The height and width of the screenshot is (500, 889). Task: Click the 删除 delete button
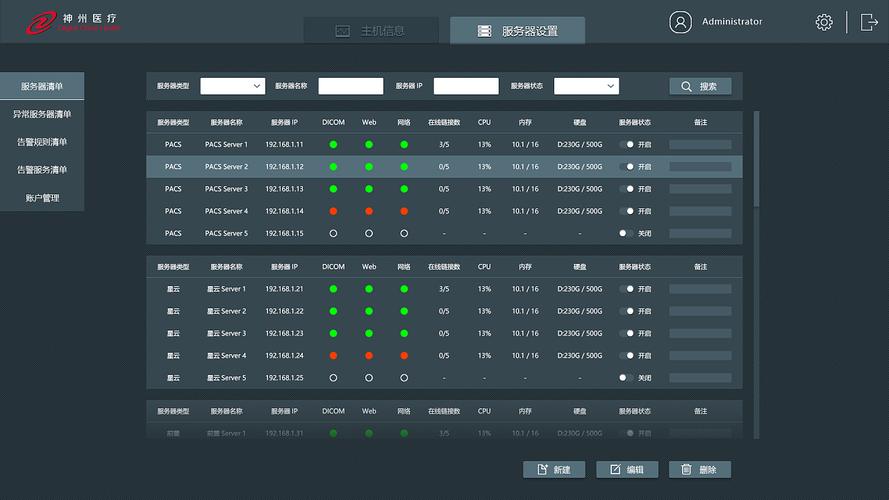[x=700, y=469]
